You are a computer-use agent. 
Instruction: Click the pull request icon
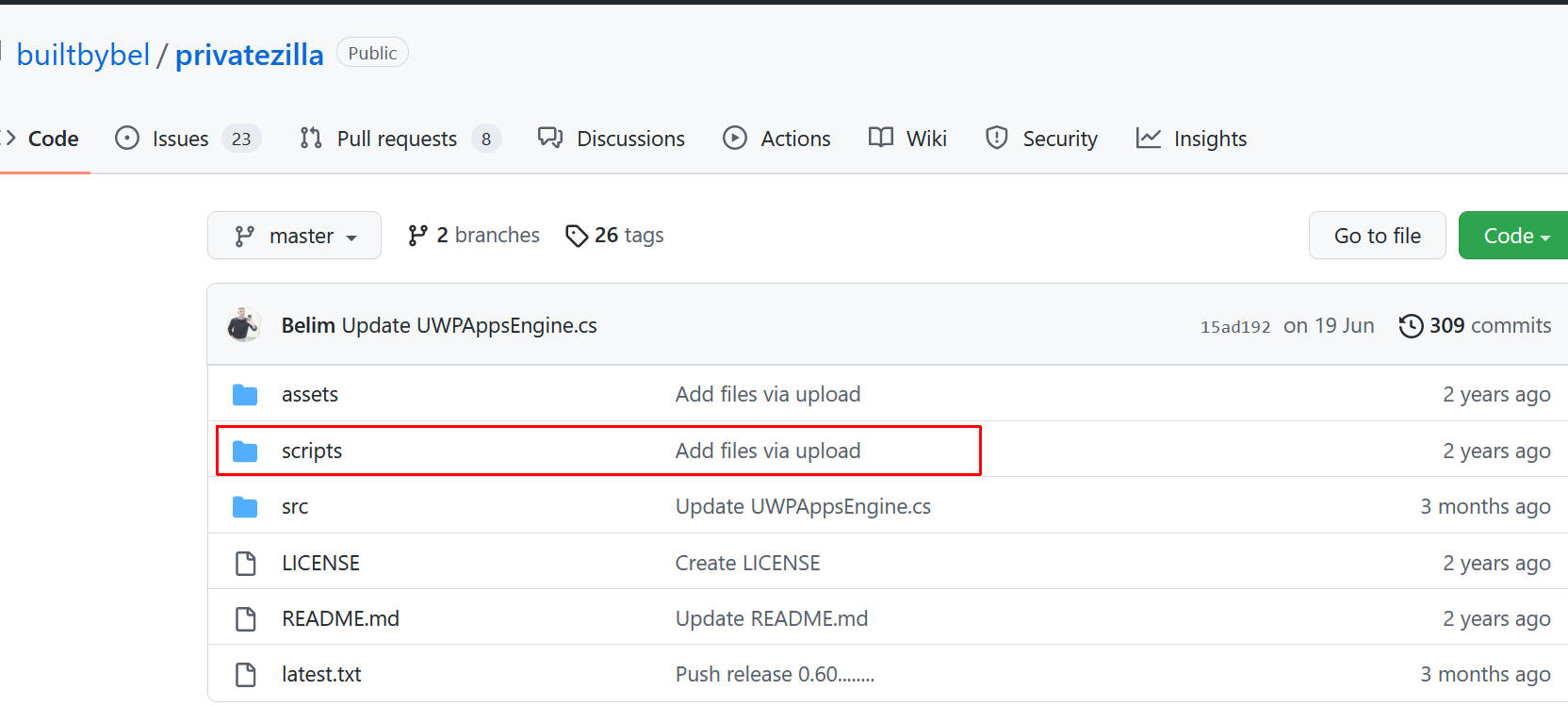(x=311, y=139)
